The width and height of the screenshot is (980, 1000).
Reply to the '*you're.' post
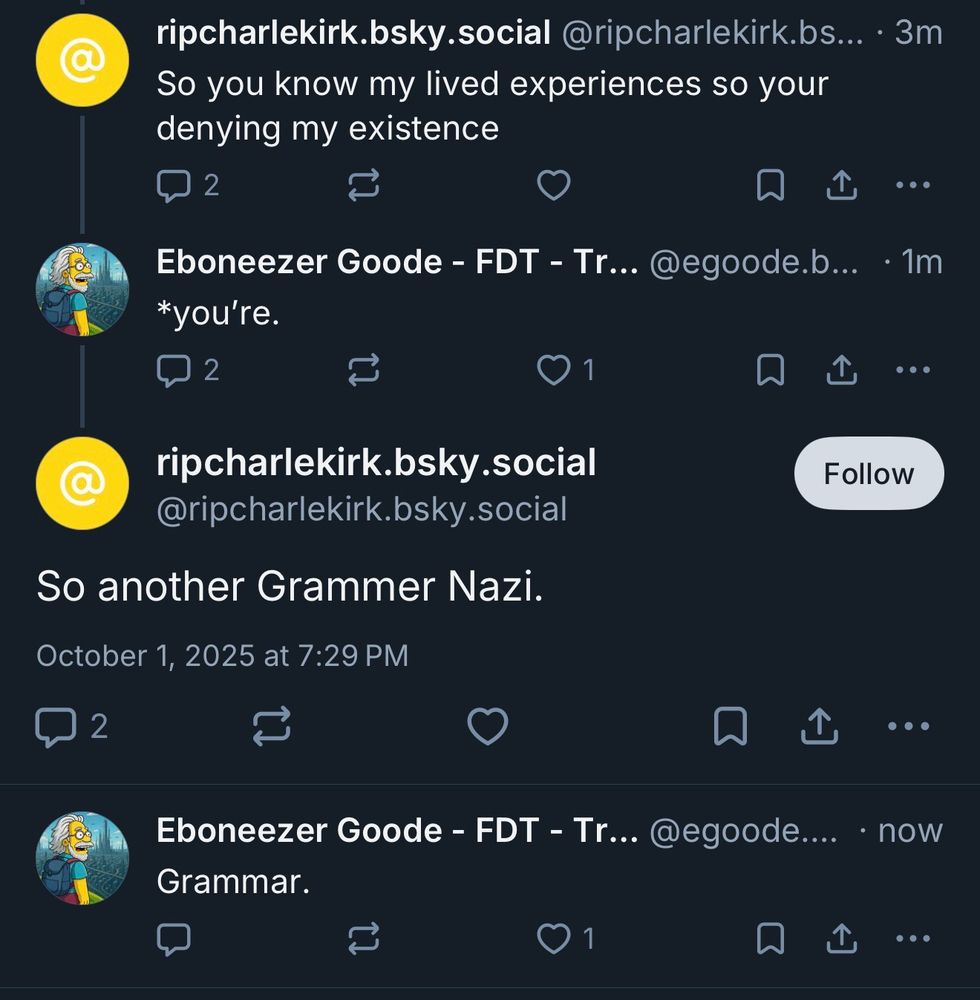174,371
